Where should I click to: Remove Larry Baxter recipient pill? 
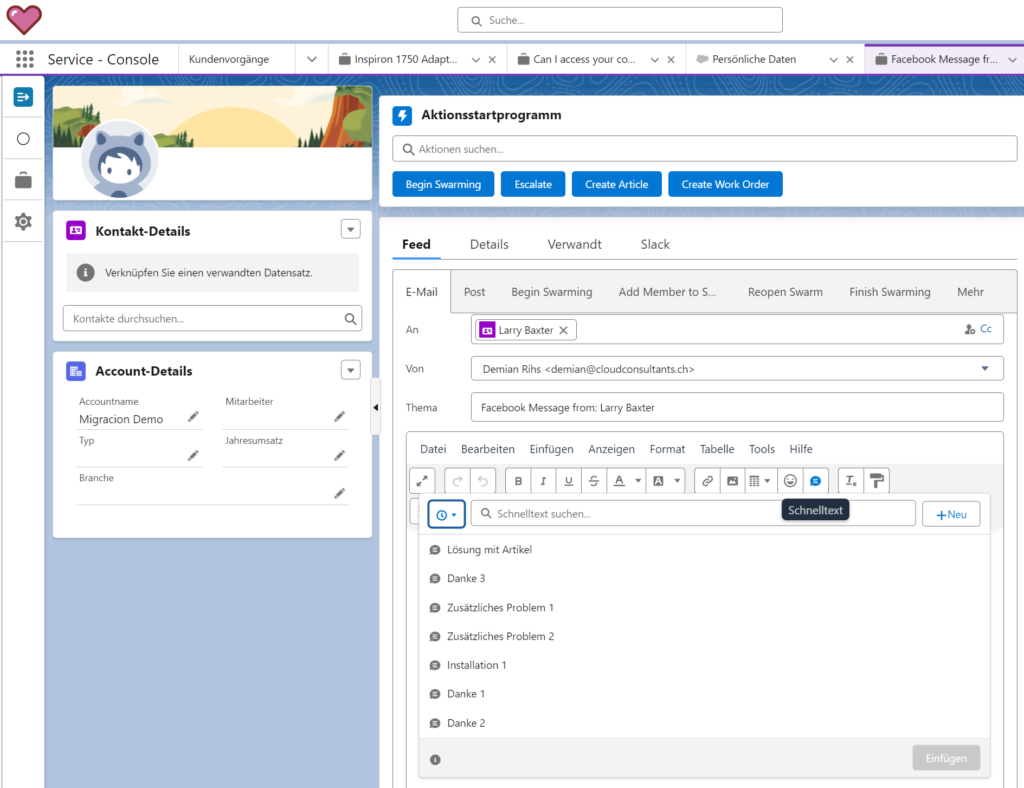click(x=563, y=330)
